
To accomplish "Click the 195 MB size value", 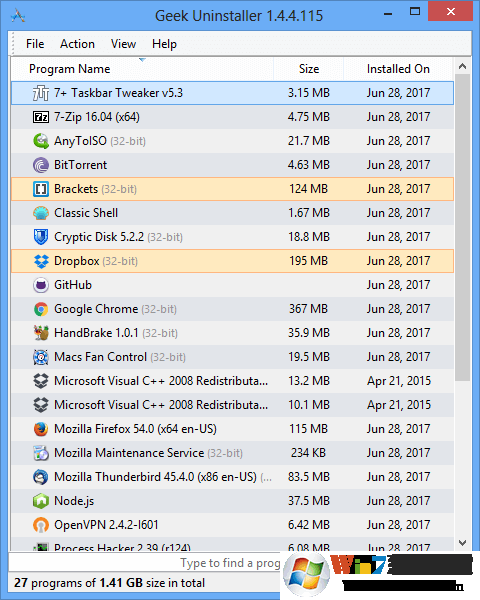I will [309, 261].
